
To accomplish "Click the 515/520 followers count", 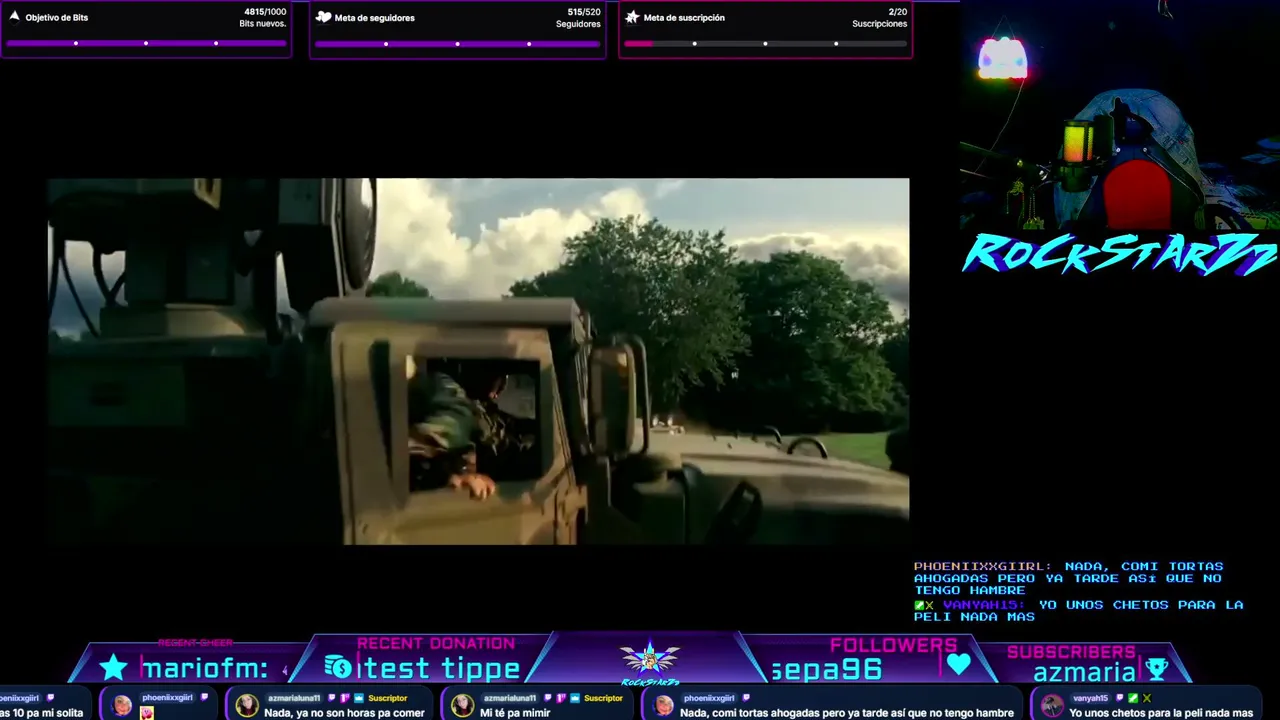I will coord(584,12).
